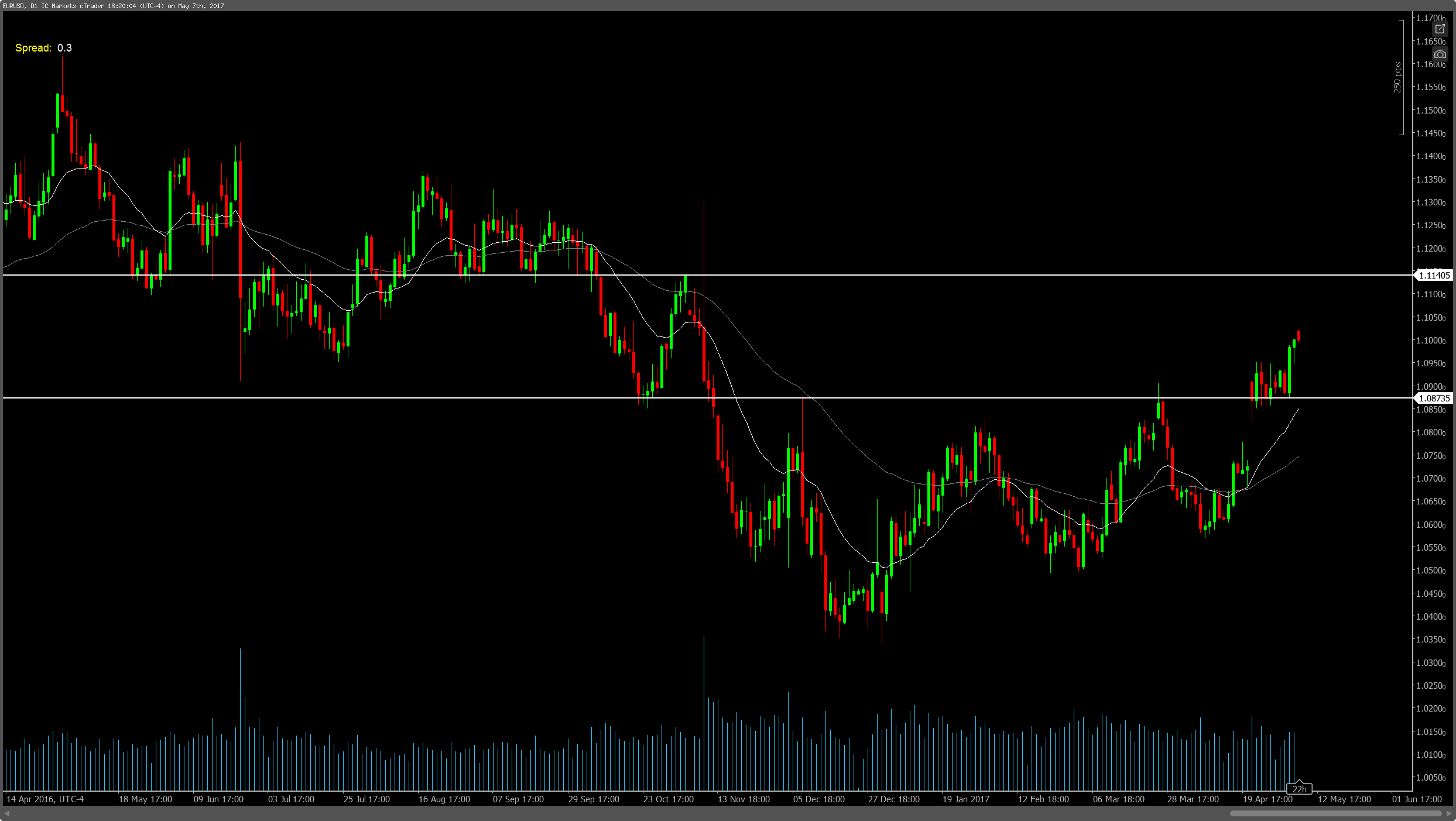Viewport: 1456px width, 821px height.
Task: Click the 13 Nov 18:00 time axis label
Action: click(744, 799)
